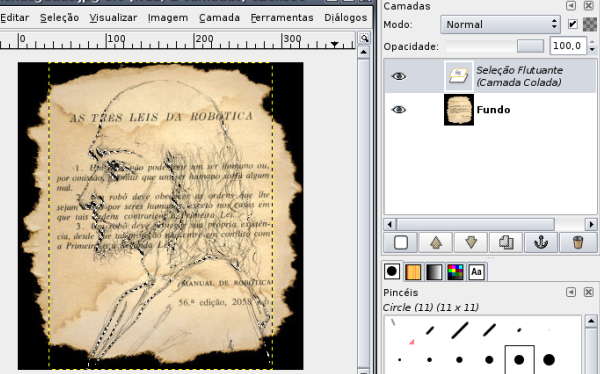Viewport: 600px width, 374px height.
Task: Lower the layer with the down arrow
Action: (x=471, y=242)
